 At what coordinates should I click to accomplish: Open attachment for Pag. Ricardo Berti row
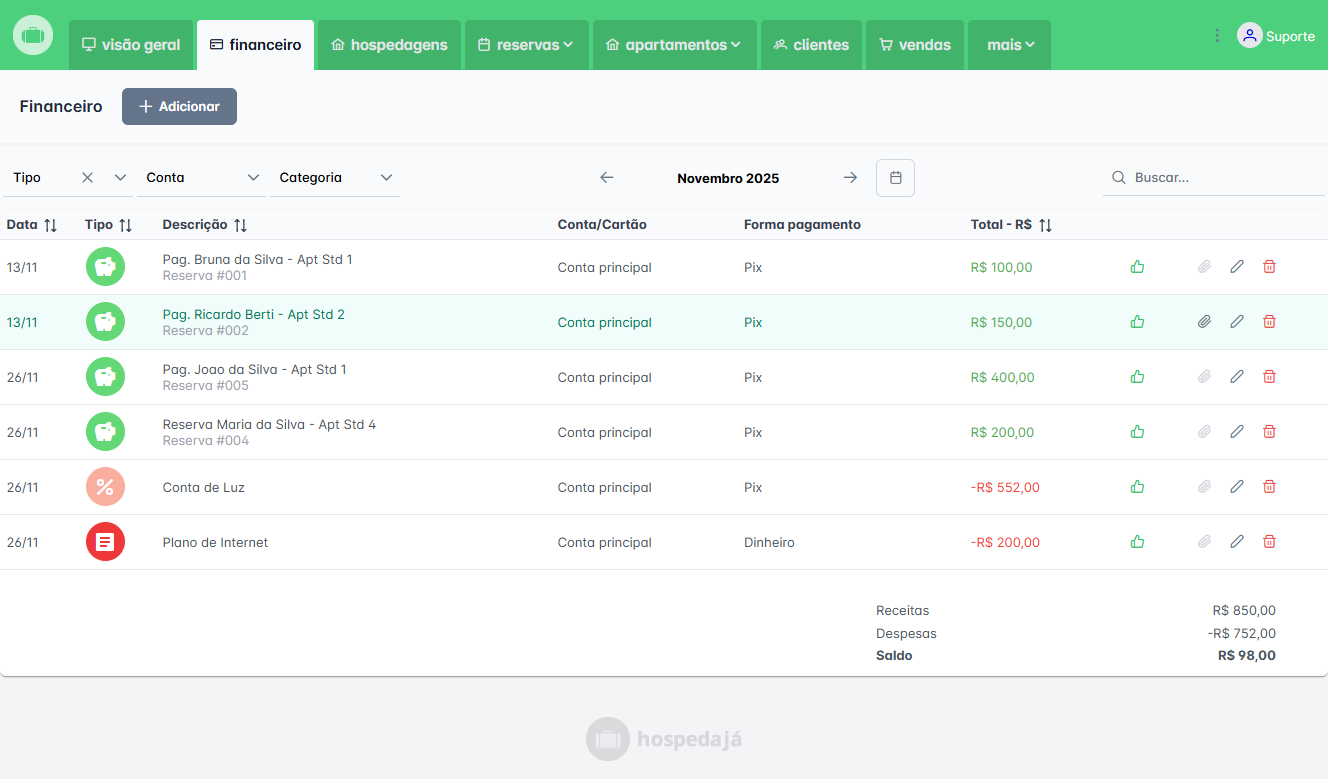1205,322
